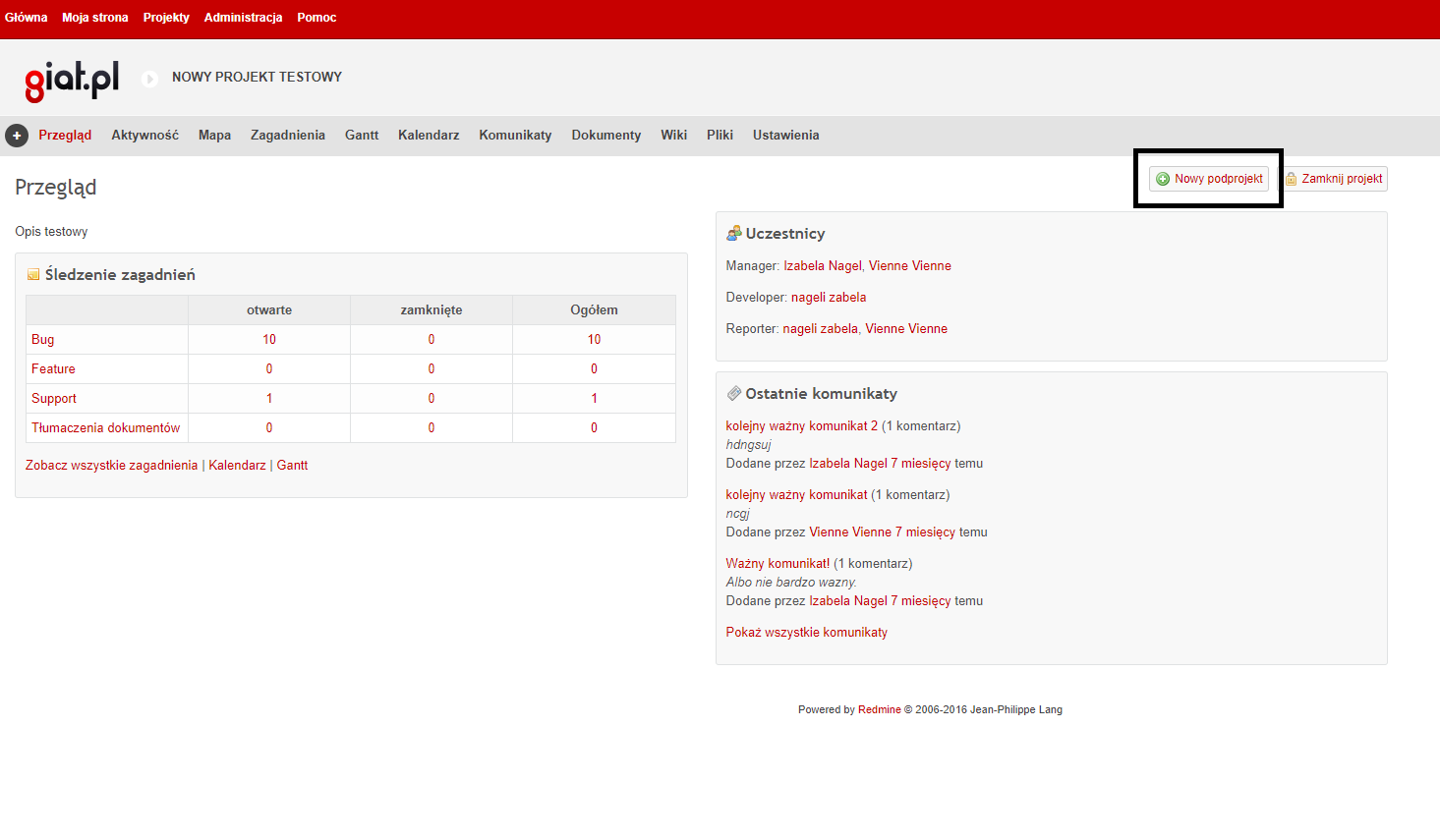Open the Manager Izabela Nagel profile link
Image resolution: width=1440 pixels, height=840 pixels.
click(x=823, y=266)
